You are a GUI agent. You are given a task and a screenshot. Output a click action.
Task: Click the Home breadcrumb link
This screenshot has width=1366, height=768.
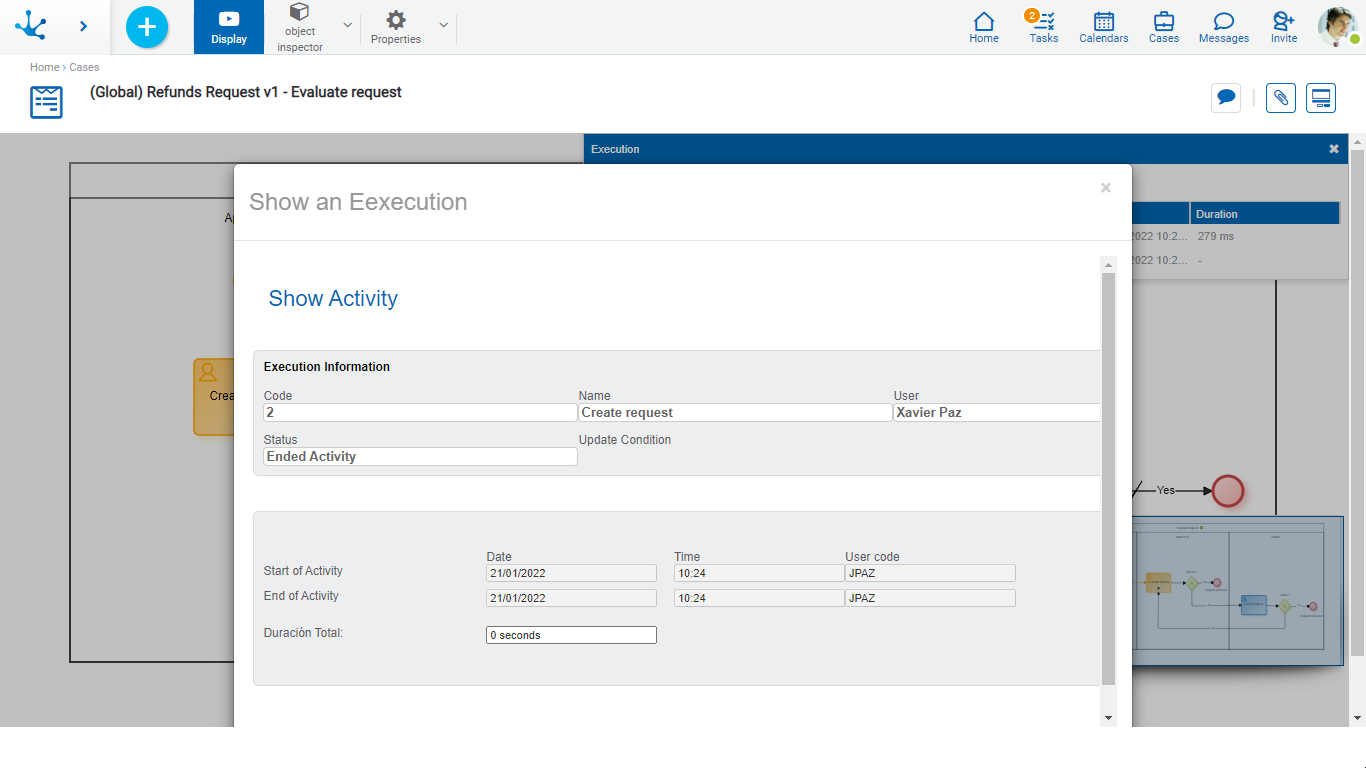[x=44, y=67]
